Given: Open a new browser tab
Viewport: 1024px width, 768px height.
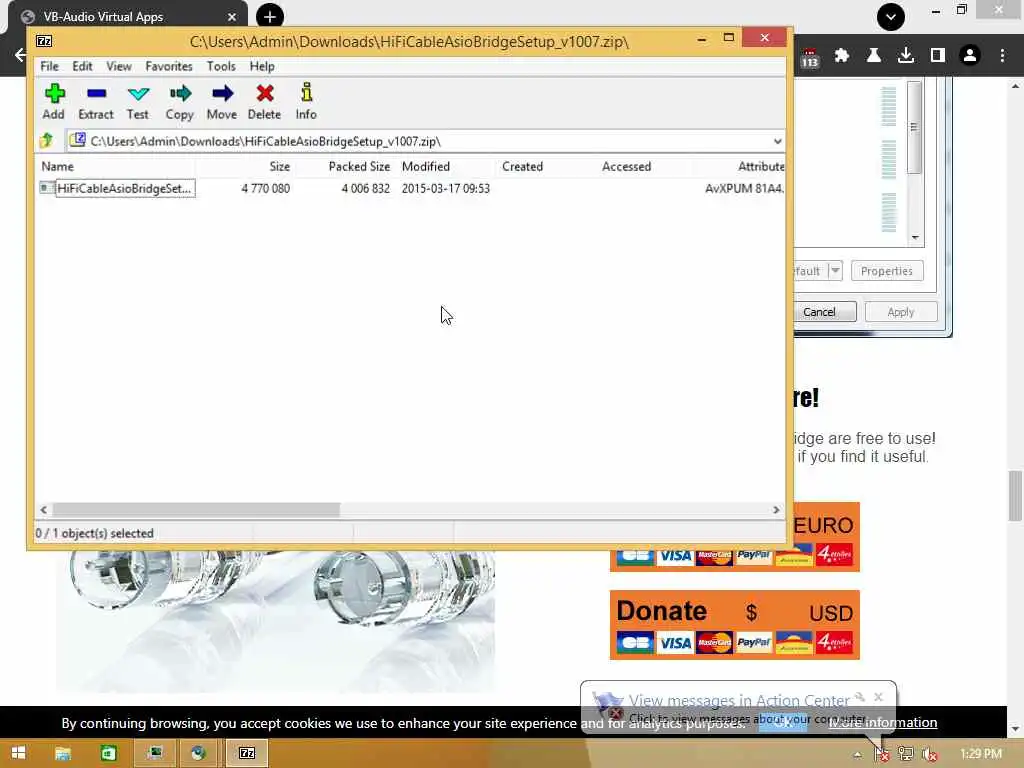Looking at the screenshot, I should click(x=270, y=16).
